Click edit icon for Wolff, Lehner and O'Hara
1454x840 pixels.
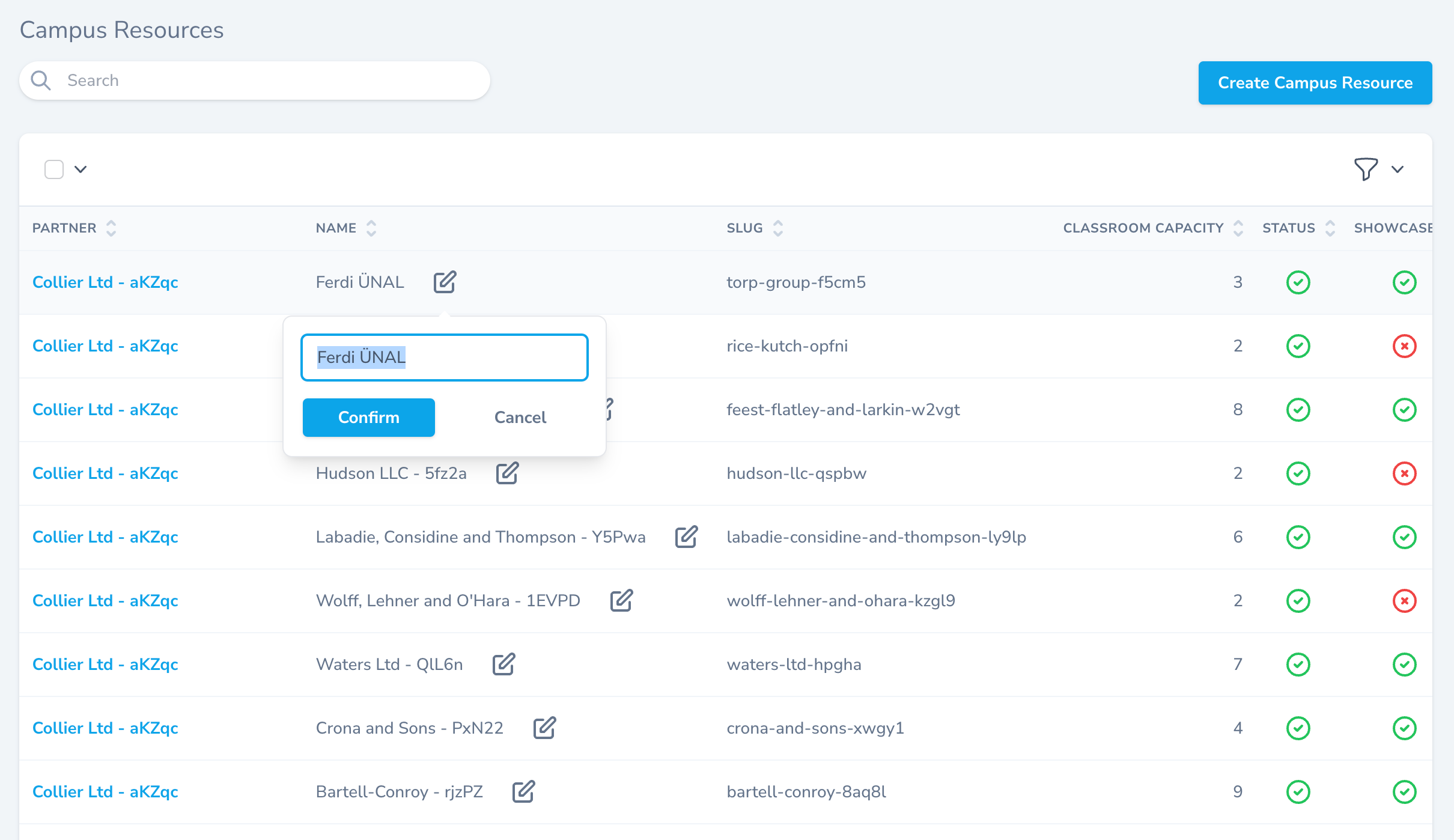(621, 600)
